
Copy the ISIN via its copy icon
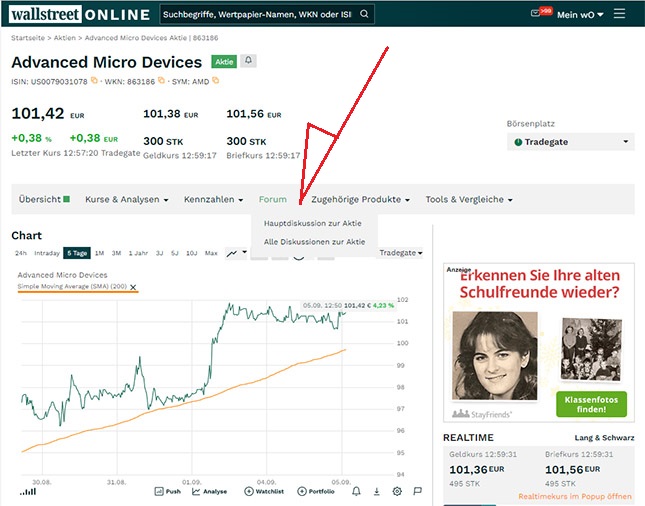click(x=94, y=80)
